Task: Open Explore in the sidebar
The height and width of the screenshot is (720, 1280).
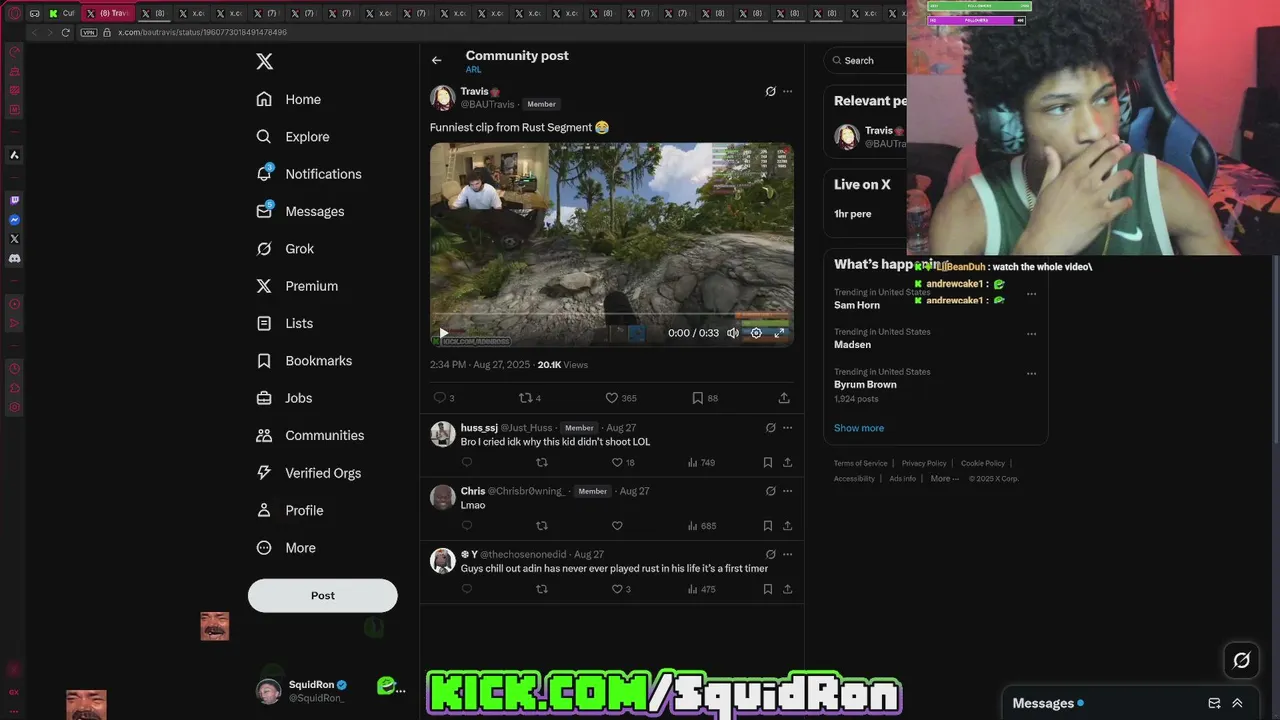Action: click(292, 137)
